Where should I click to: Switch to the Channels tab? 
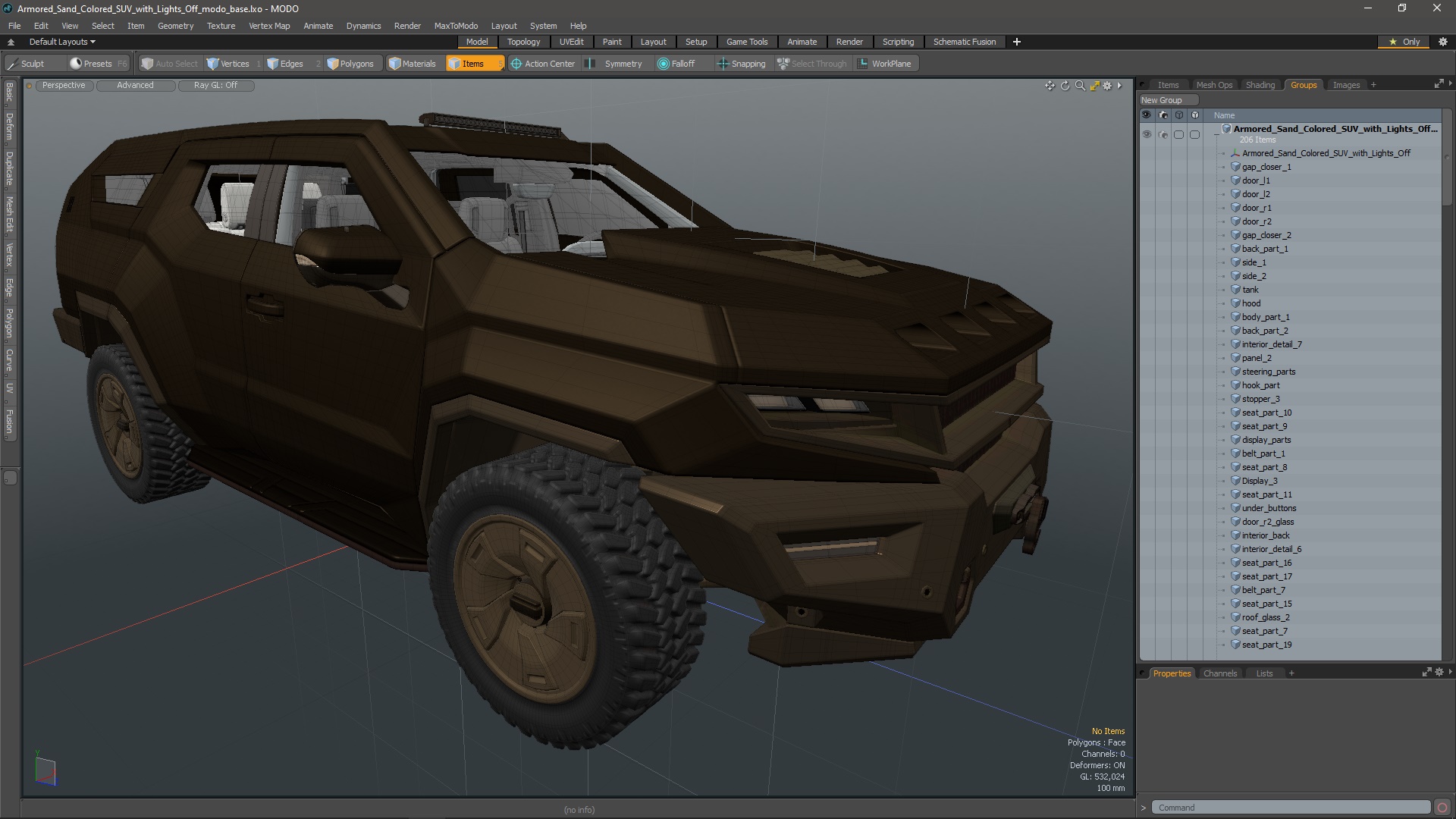click(x=1219, y=673)
